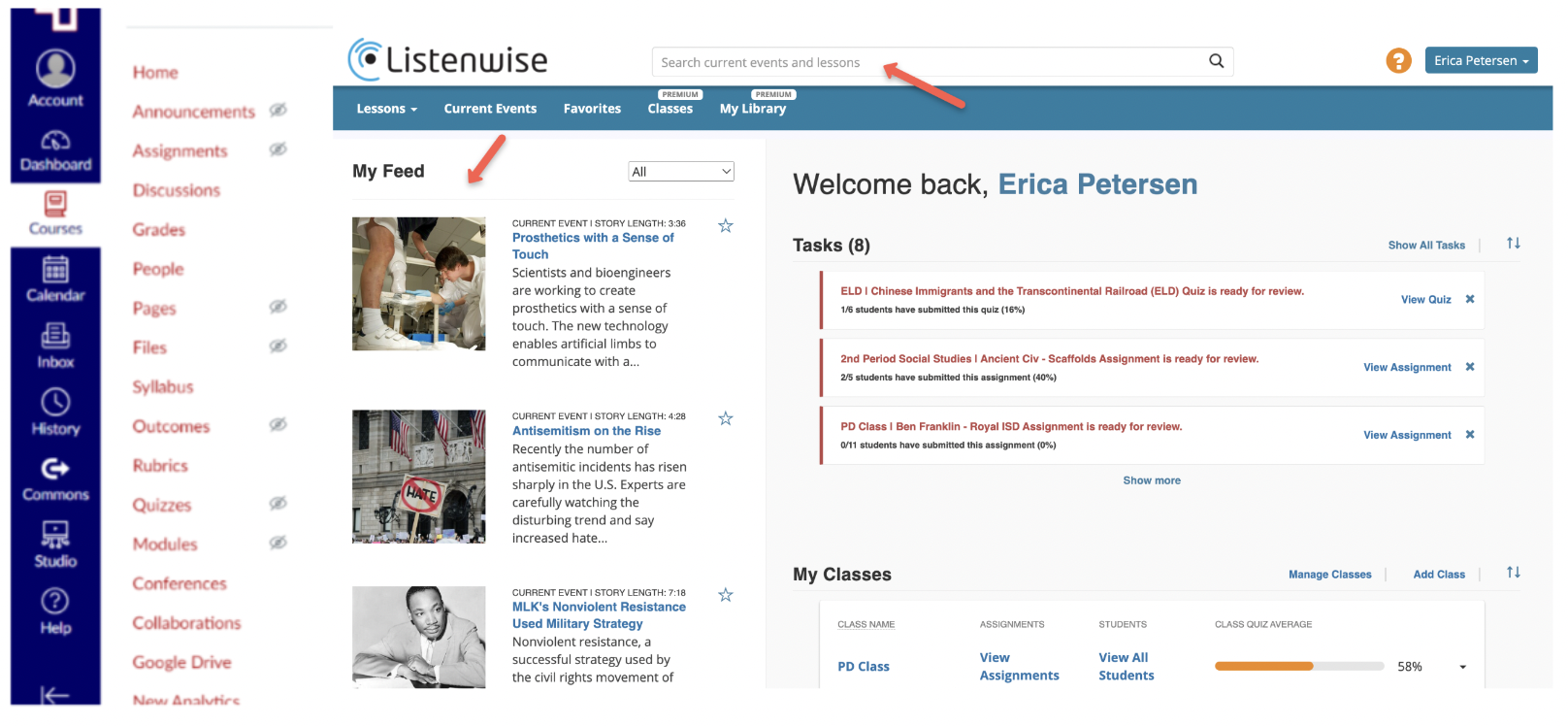This screenshot has height=726, width=1568.
Task: Toggle visibility eye icon next to Files
Action: (x=278, y=346)
